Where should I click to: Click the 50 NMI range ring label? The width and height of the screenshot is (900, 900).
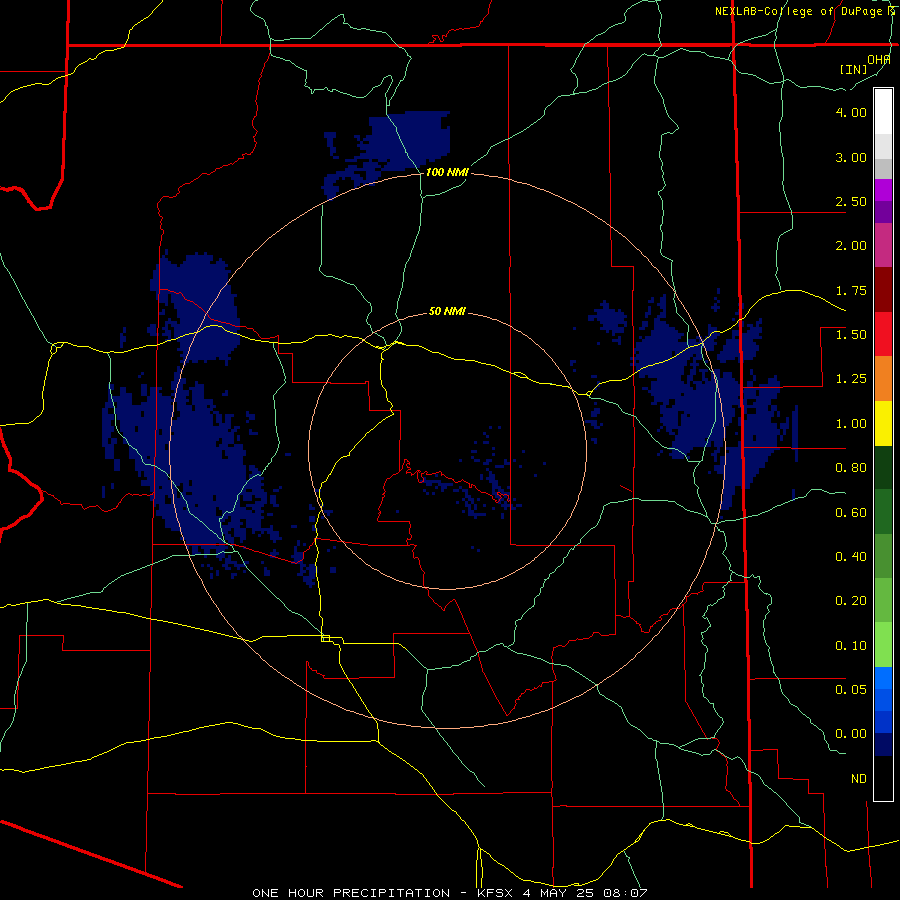pos(447,311)
